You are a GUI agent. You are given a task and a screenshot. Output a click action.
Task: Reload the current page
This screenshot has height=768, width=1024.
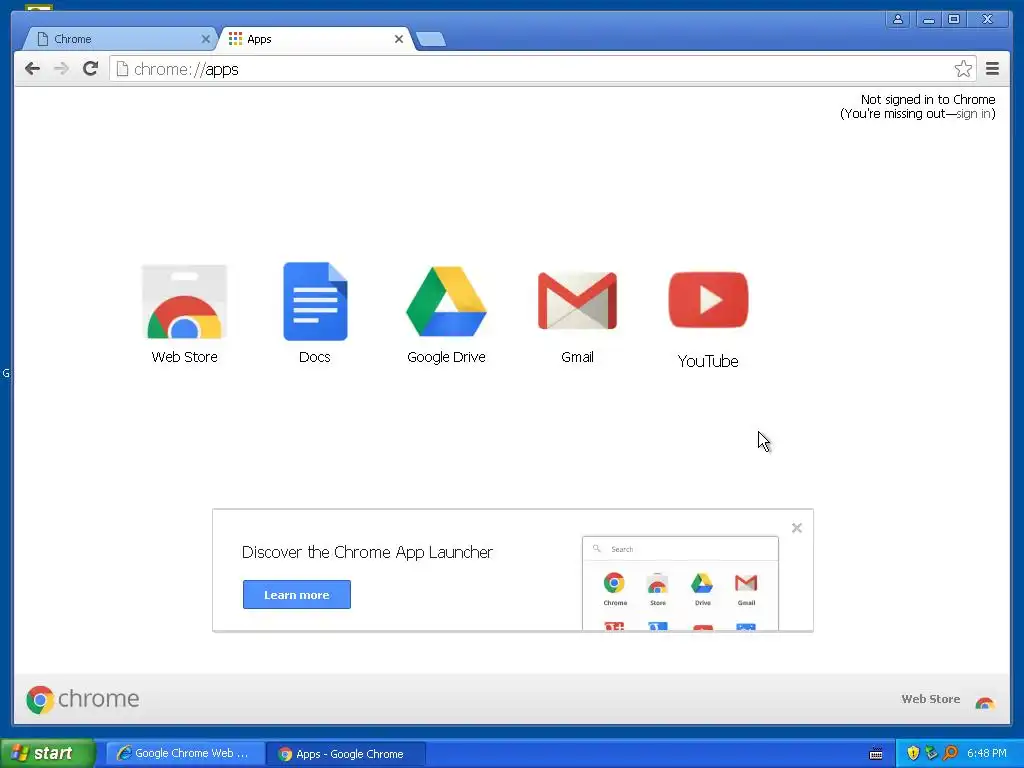point(91,69)
